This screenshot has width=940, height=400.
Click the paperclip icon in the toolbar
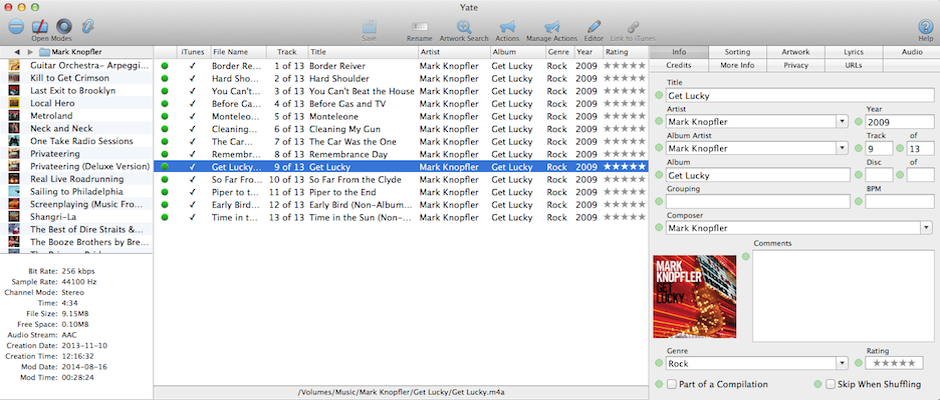click(x=88, y=26)
